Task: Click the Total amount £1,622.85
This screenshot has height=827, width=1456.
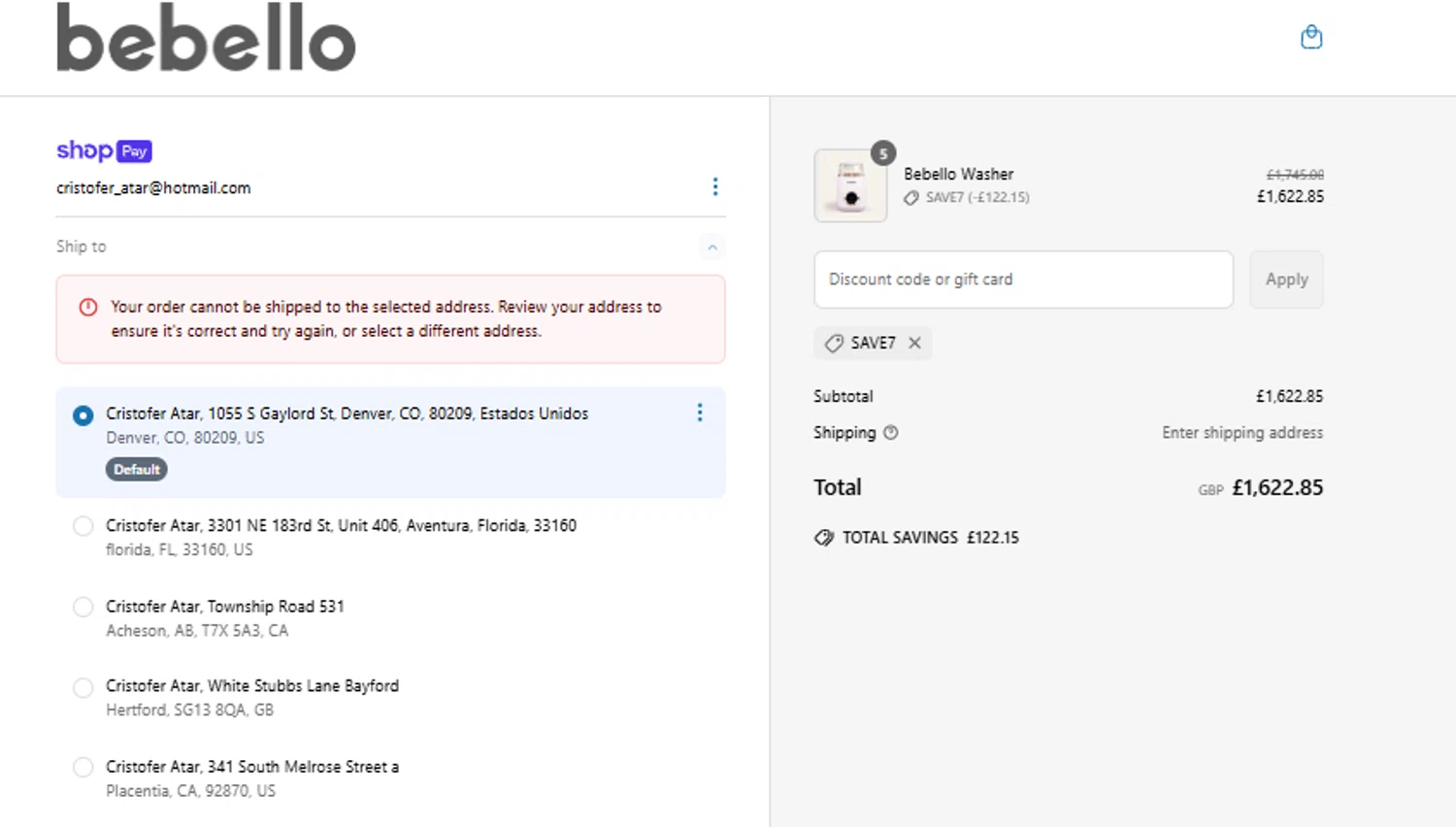Action: (1277, 487)
